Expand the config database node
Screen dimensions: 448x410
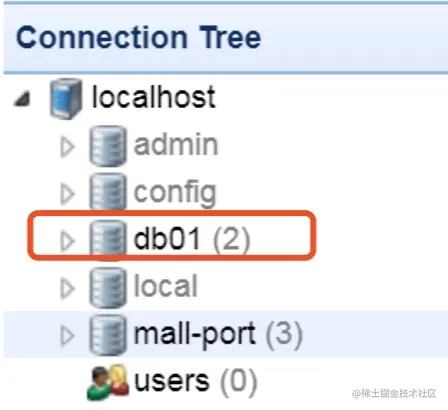[x=67, y=194]
